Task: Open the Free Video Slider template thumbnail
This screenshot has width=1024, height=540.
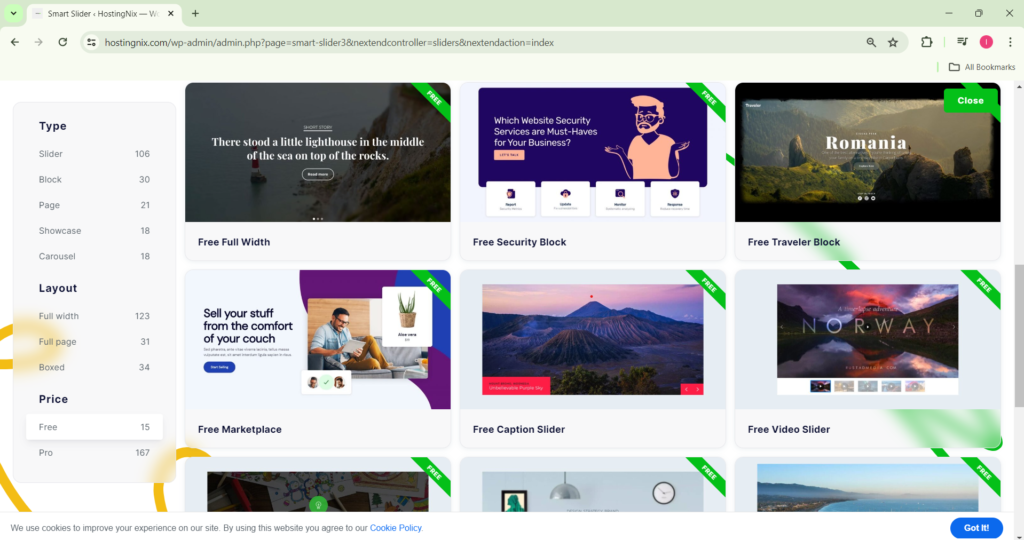Action: click(867, 340)
